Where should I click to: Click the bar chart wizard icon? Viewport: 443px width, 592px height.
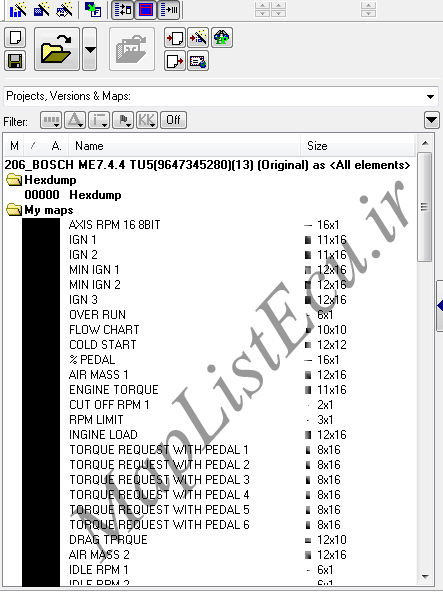pyautogui.click(x=17, y=9)
